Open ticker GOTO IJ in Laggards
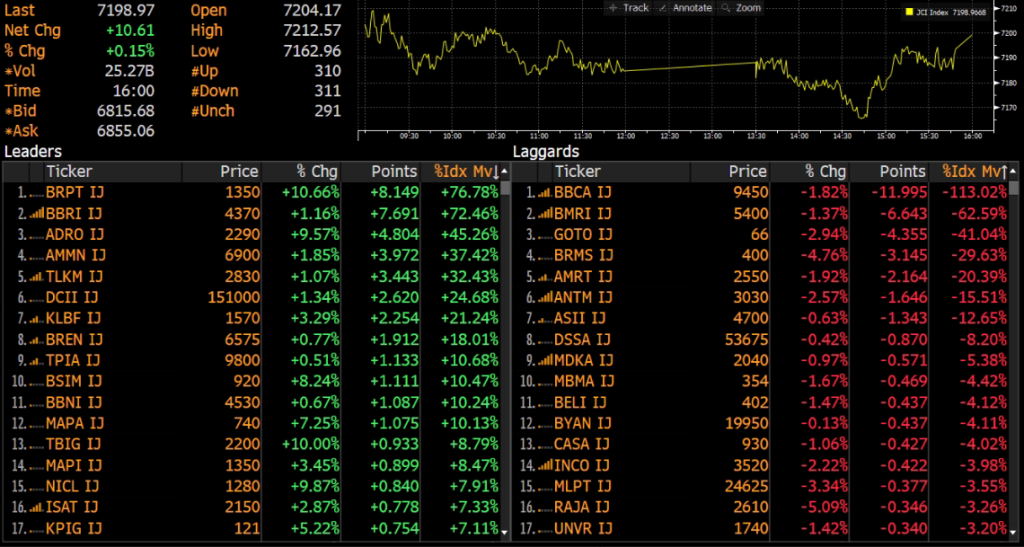 583,234
